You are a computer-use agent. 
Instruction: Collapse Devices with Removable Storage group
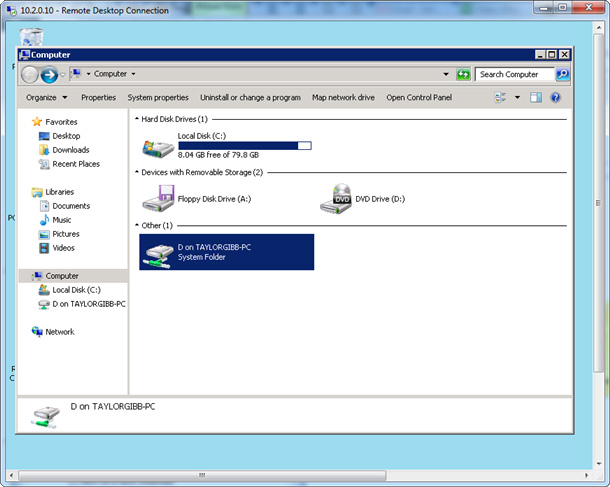(137, 172)
